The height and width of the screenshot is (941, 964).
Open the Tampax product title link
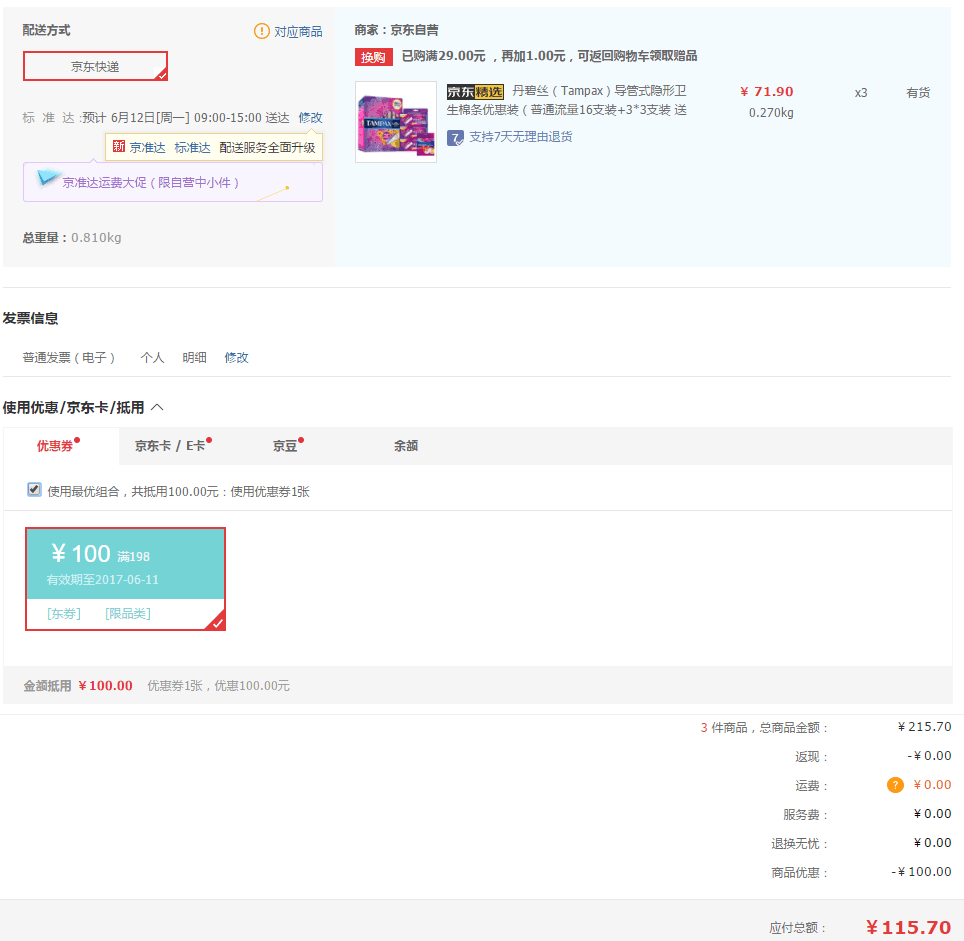click(x=567, y=100)
